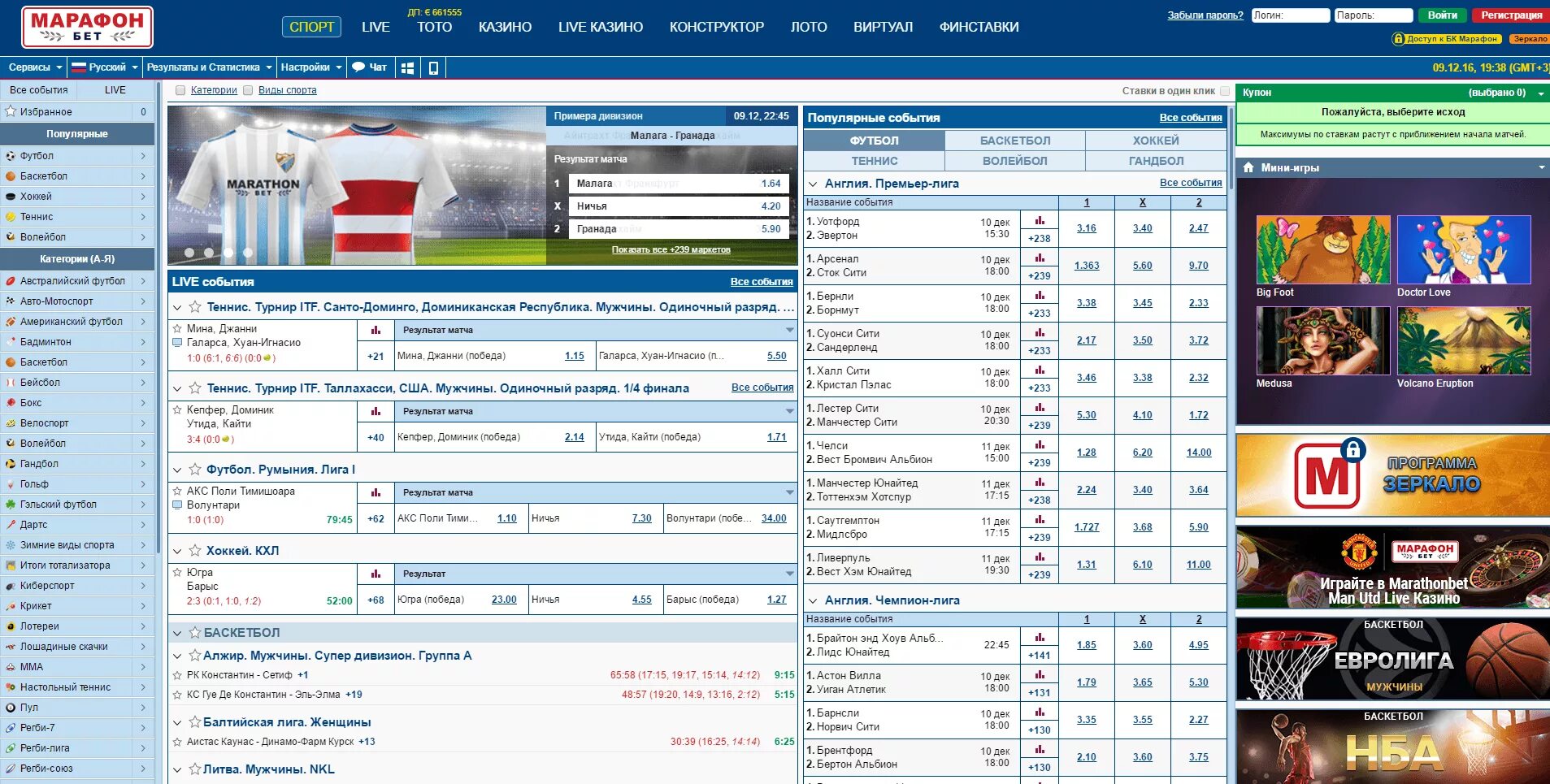Open statistics icon for Югра - Барыс hockey
The height and width of the screenshot is (784, 1550).
point(376,574)
